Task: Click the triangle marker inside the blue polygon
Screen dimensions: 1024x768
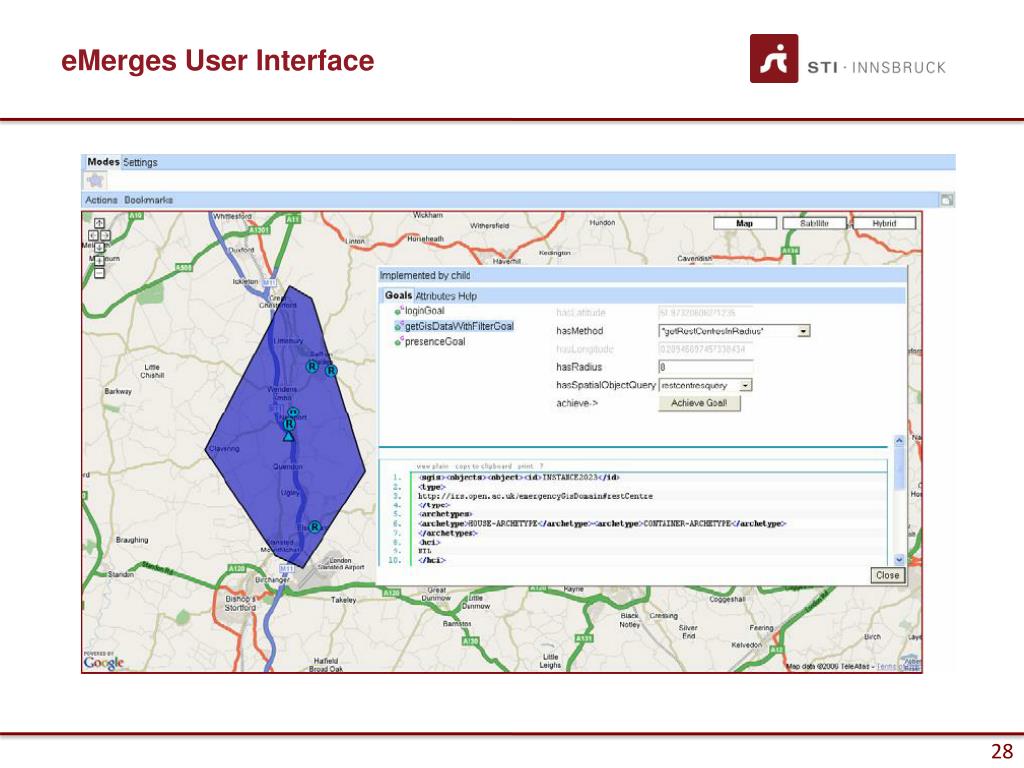Action: click(x=289, y=436)
